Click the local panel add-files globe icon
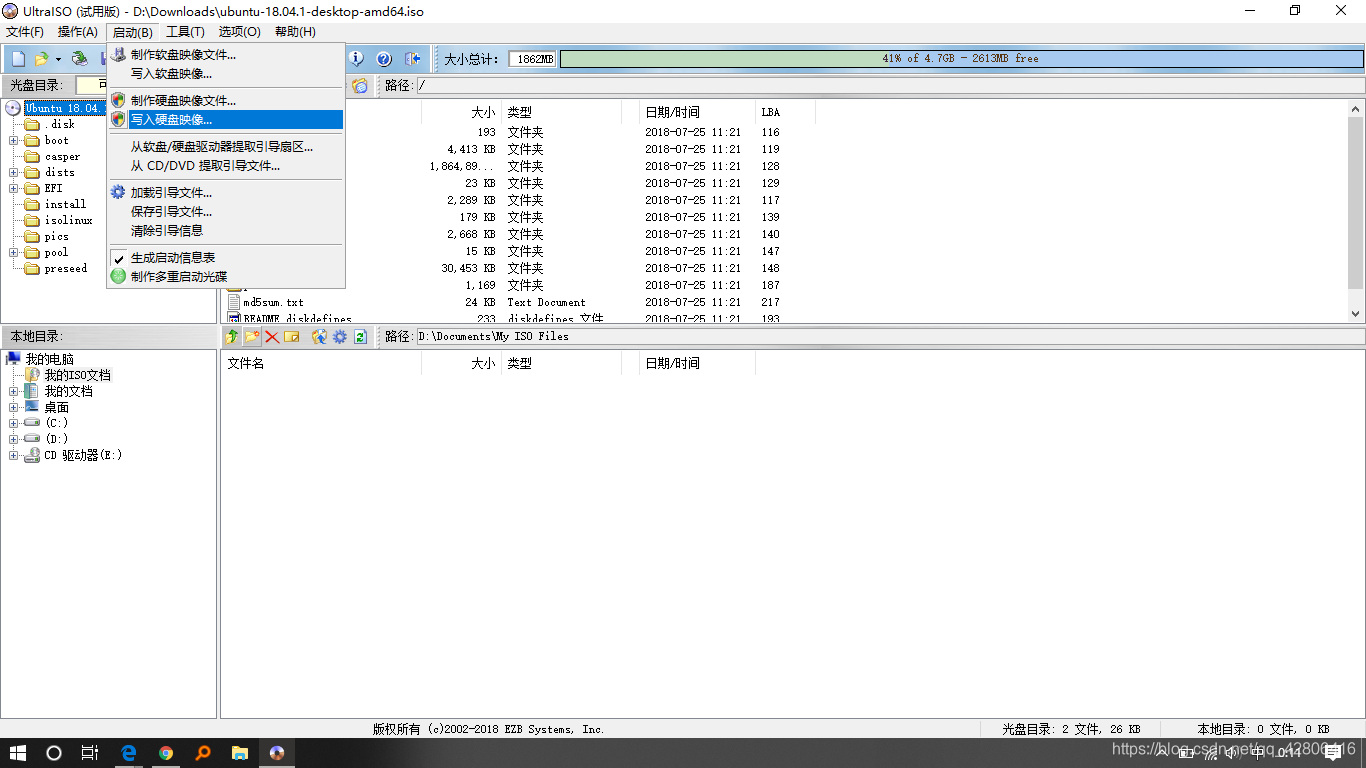Viewport: 1366px width, 768px height. pyautogui.click(x=320, y=337)
